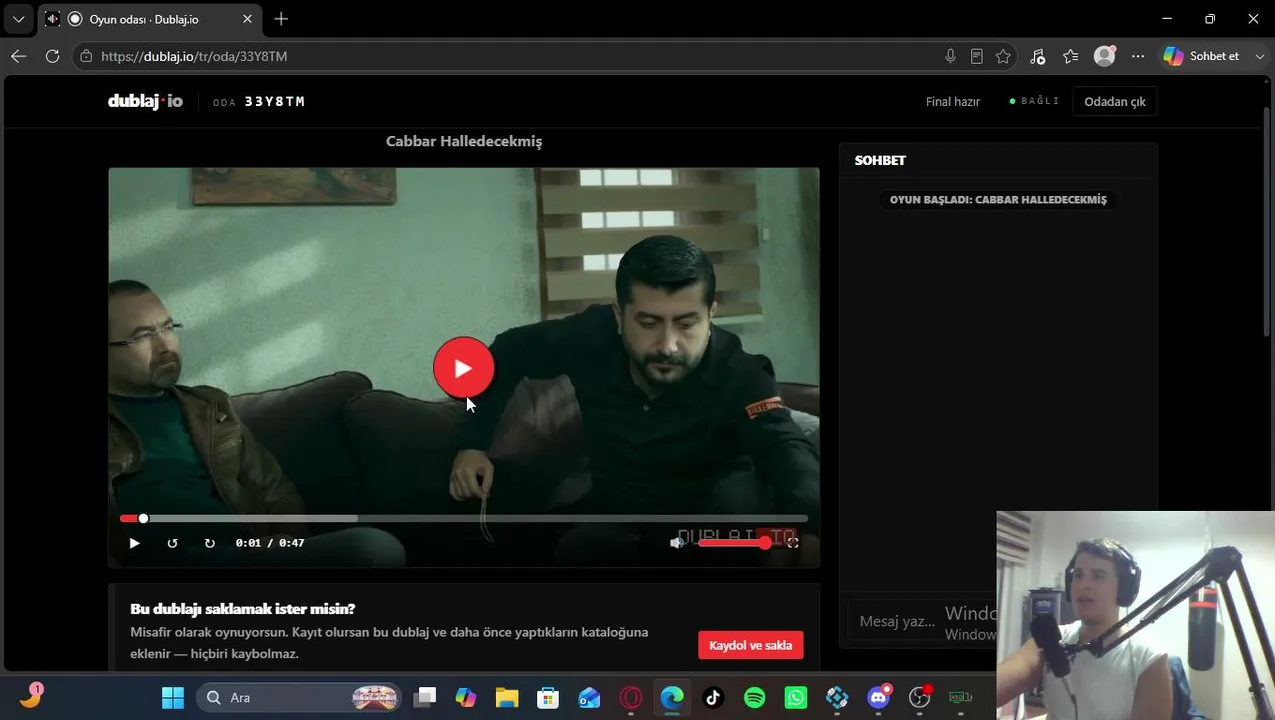Click the progress bar's white playhead knob
Image resolution: width=1275 pixels, height=720 pixels.
pos(143,518)
